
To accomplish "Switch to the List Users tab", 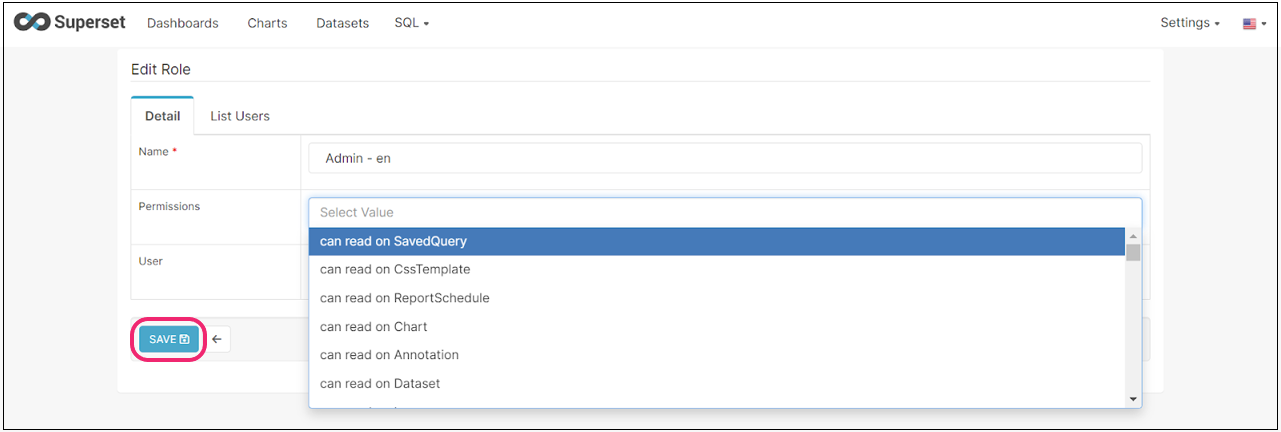I will [x=240, y=116].
